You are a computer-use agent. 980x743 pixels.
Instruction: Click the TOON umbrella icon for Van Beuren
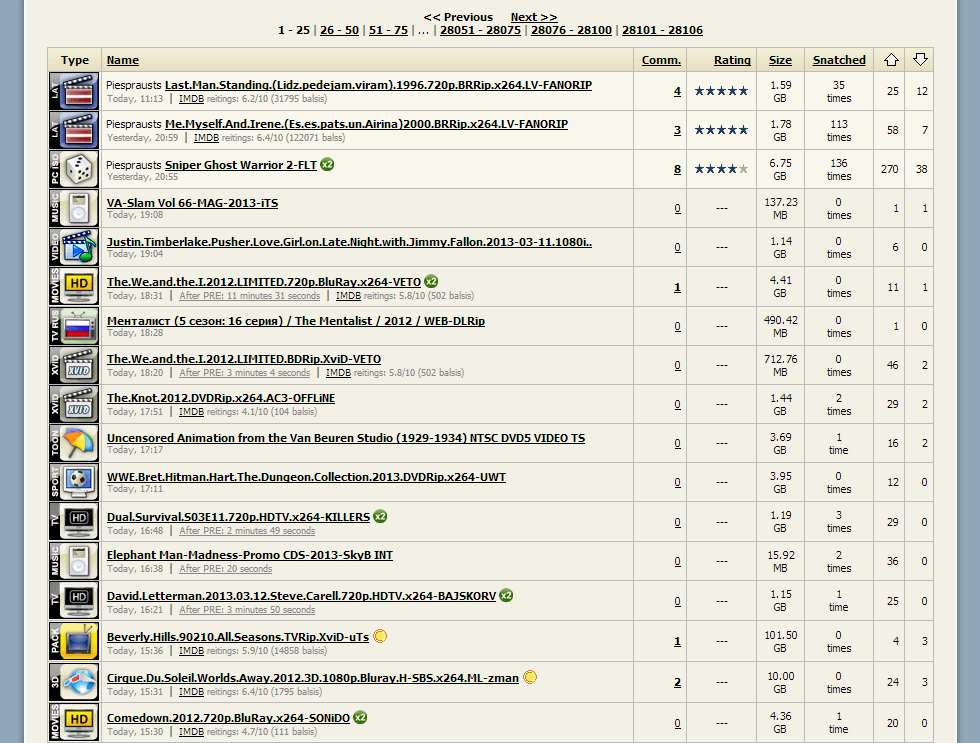coord(74,443)
